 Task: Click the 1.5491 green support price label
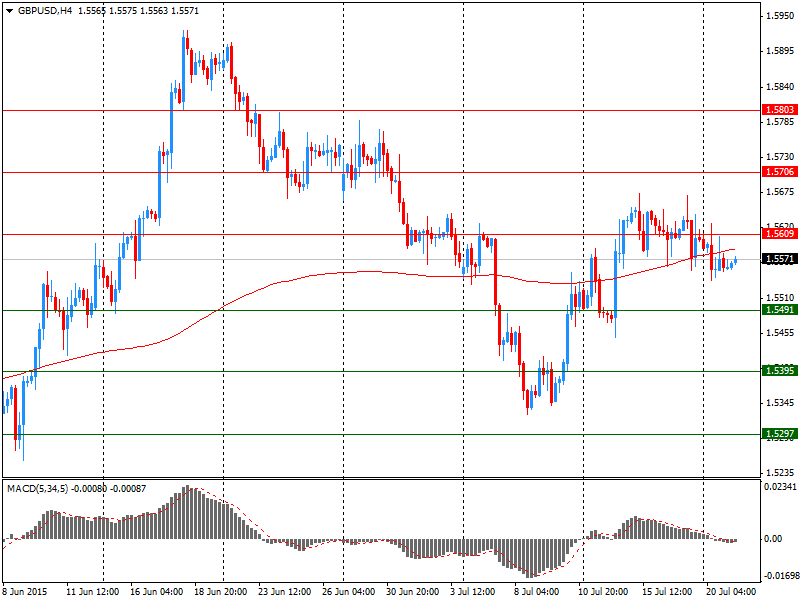pyautogui.click(x=780, y=310)
